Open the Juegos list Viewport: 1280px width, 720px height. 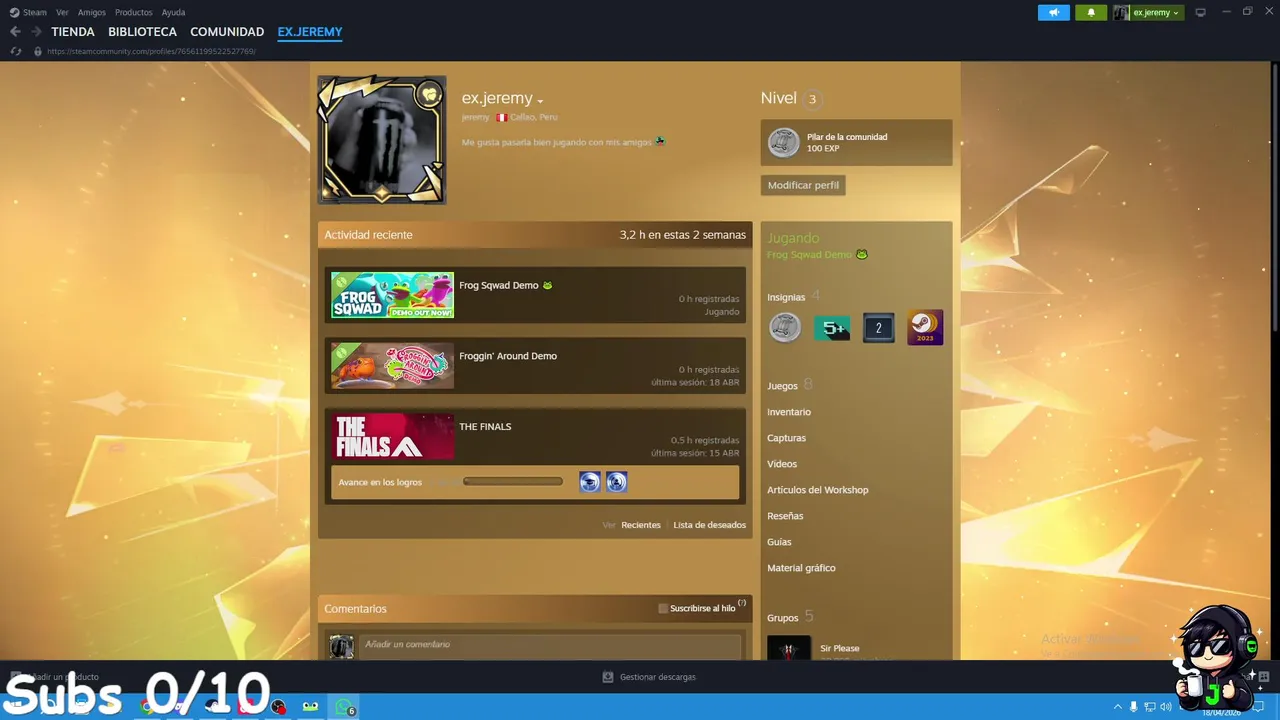click(782, 385)
